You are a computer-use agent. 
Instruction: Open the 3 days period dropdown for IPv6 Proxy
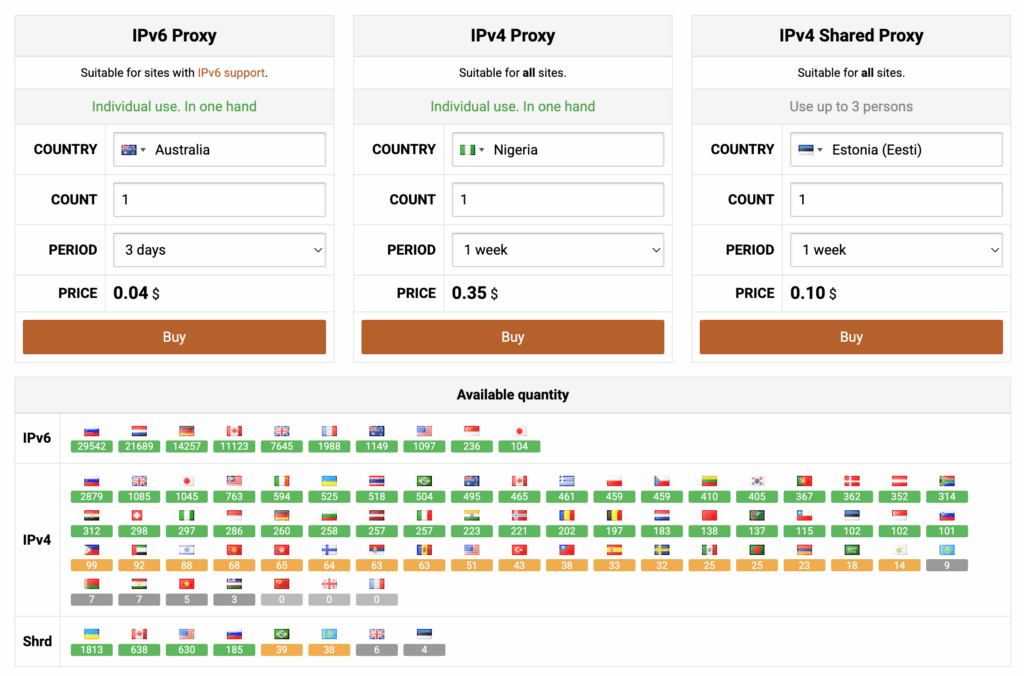pos(219,249)
